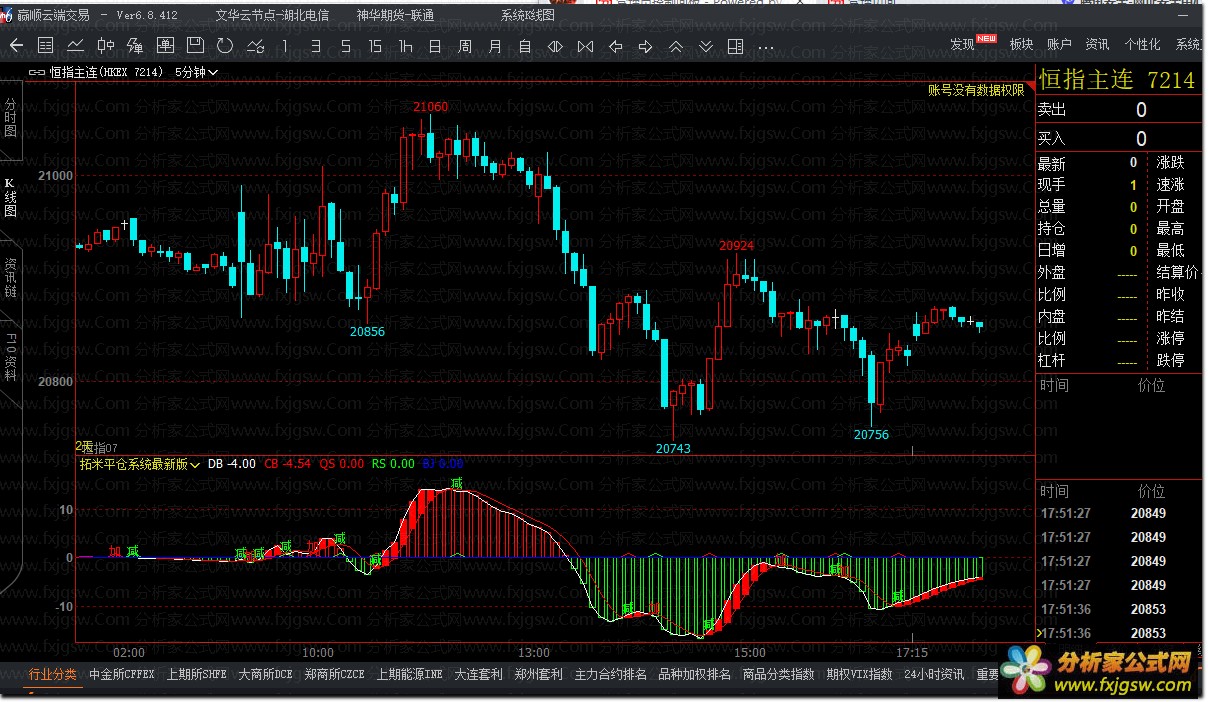Select the 大连套利 bottom tab

coord(479,674)
